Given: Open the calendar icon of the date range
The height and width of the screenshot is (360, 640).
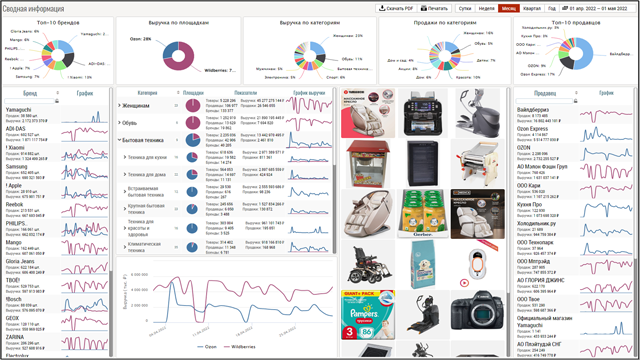Looking at the screenshot, I should (x=565, y=8).
